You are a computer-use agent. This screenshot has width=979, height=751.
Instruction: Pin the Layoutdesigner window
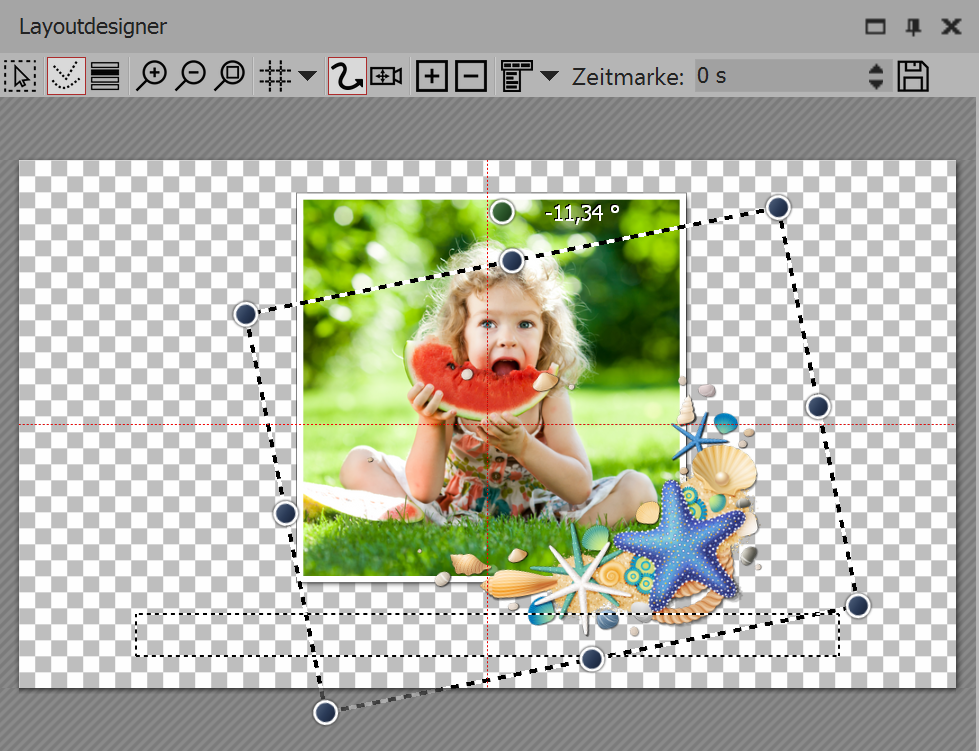(x=912, y=27)
